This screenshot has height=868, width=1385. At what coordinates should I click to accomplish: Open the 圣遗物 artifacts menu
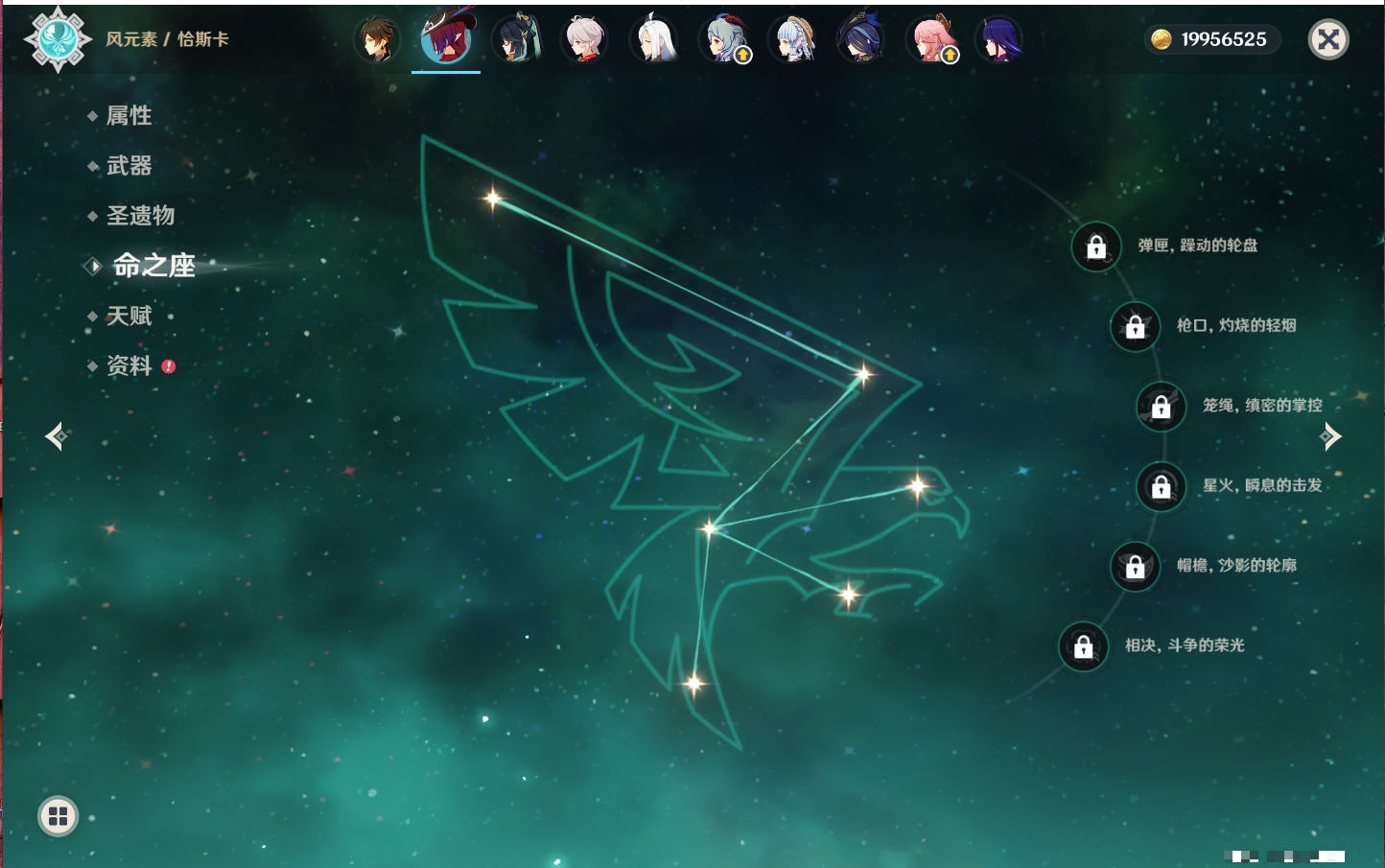pyautogui.click(x=140, y=216)
